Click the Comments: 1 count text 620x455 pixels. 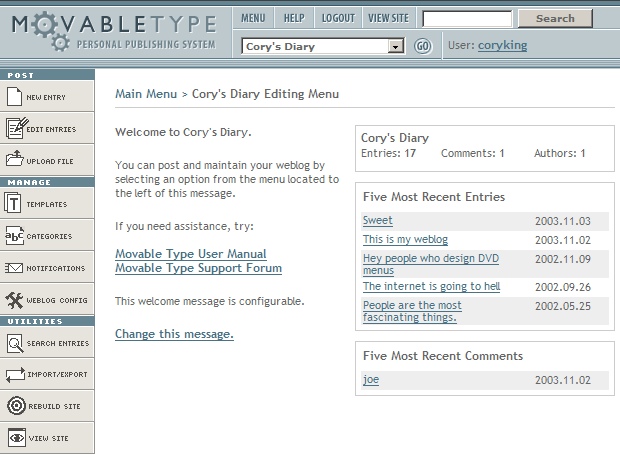coord(473,153)
